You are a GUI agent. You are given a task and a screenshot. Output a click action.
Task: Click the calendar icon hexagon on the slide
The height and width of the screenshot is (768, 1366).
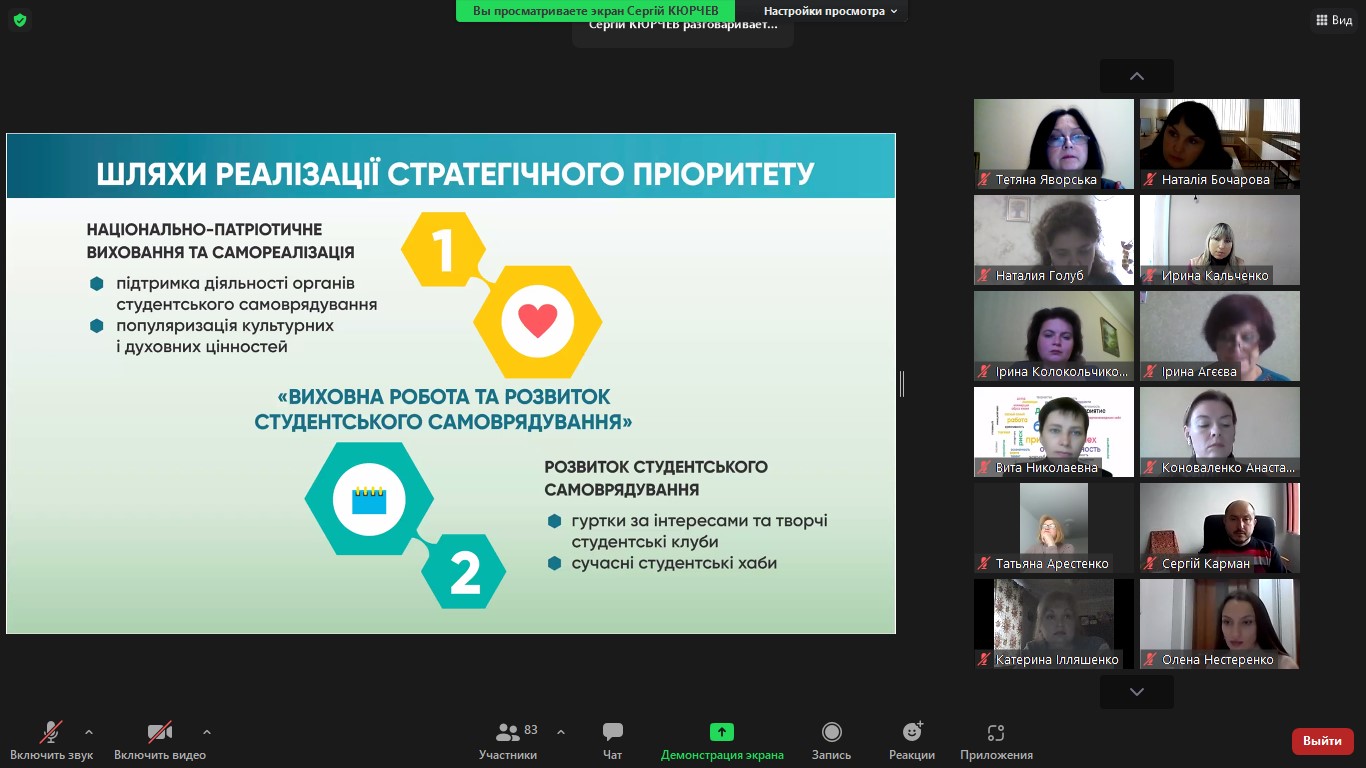[369, 498]
